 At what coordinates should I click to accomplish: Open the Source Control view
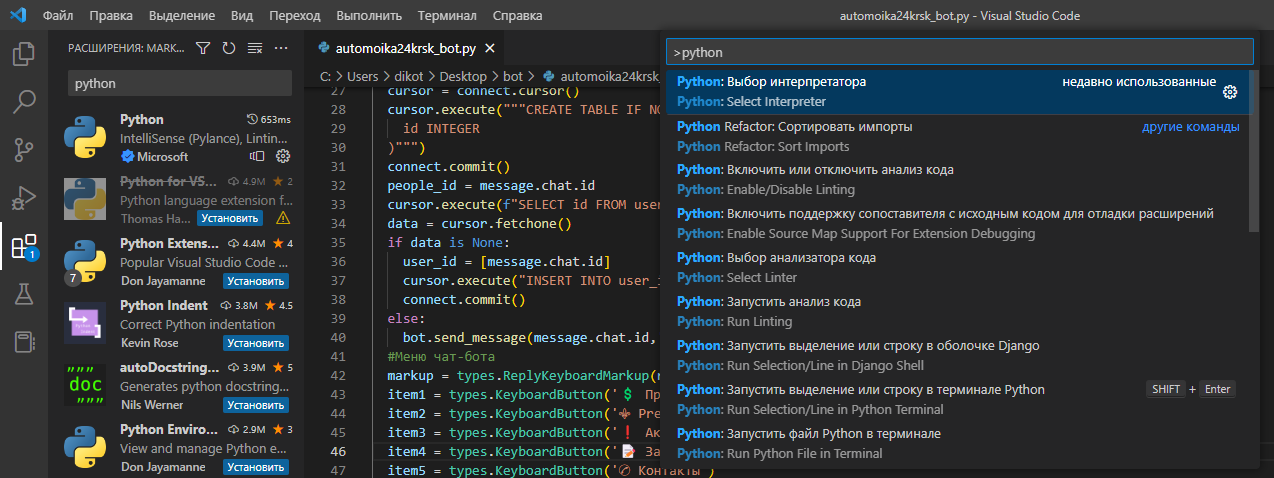pyautogui.click(x=24, y=150)
